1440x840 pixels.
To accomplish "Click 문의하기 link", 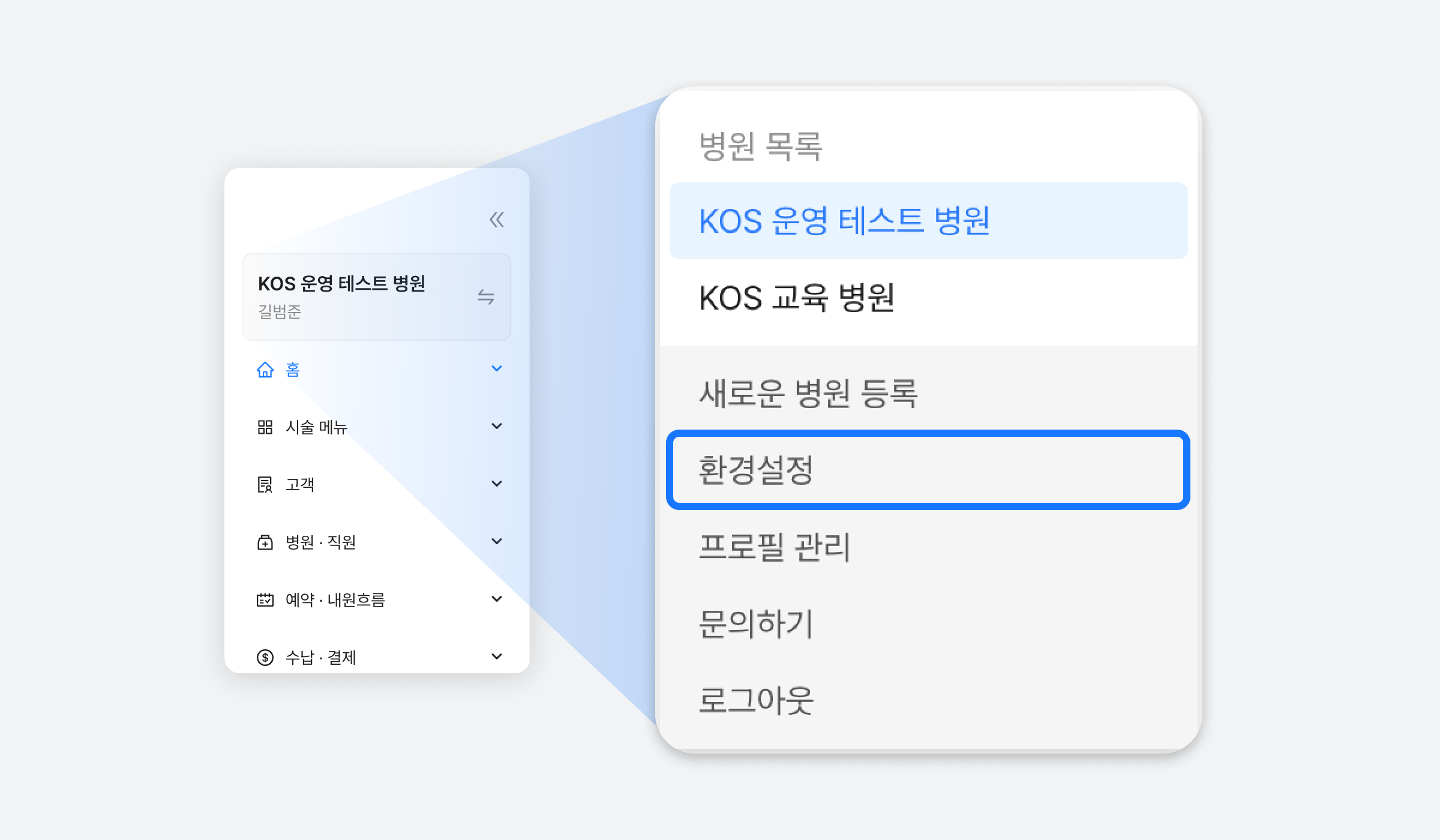I will pyautogui.click(x=928, y=624).
